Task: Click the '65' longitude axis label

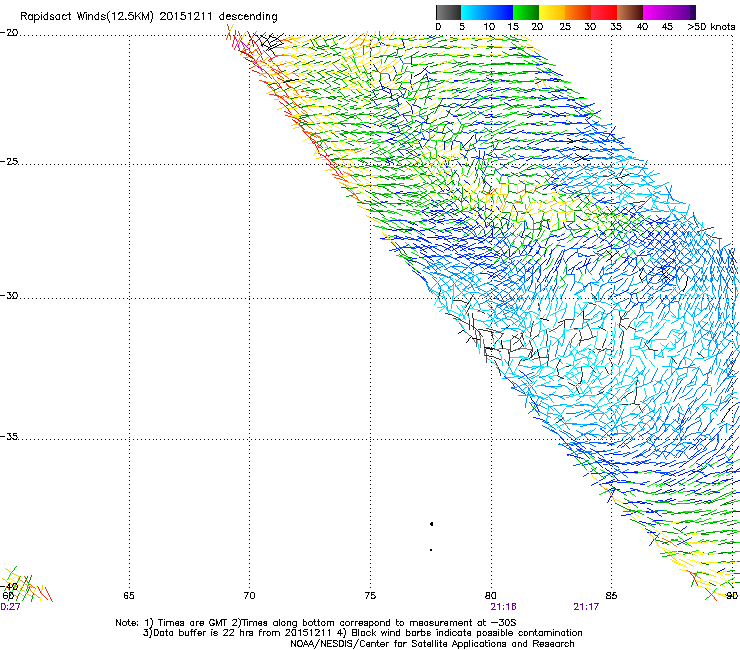Action: click(129, 595)
